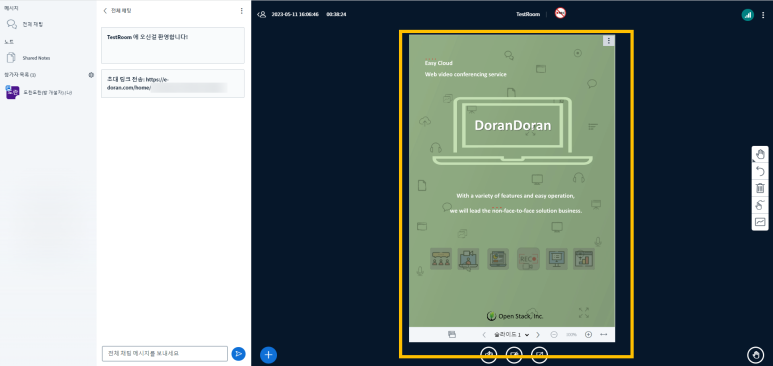773x366 pixels.
Task: Open the connection status signal icon
Action: (748, 15)
